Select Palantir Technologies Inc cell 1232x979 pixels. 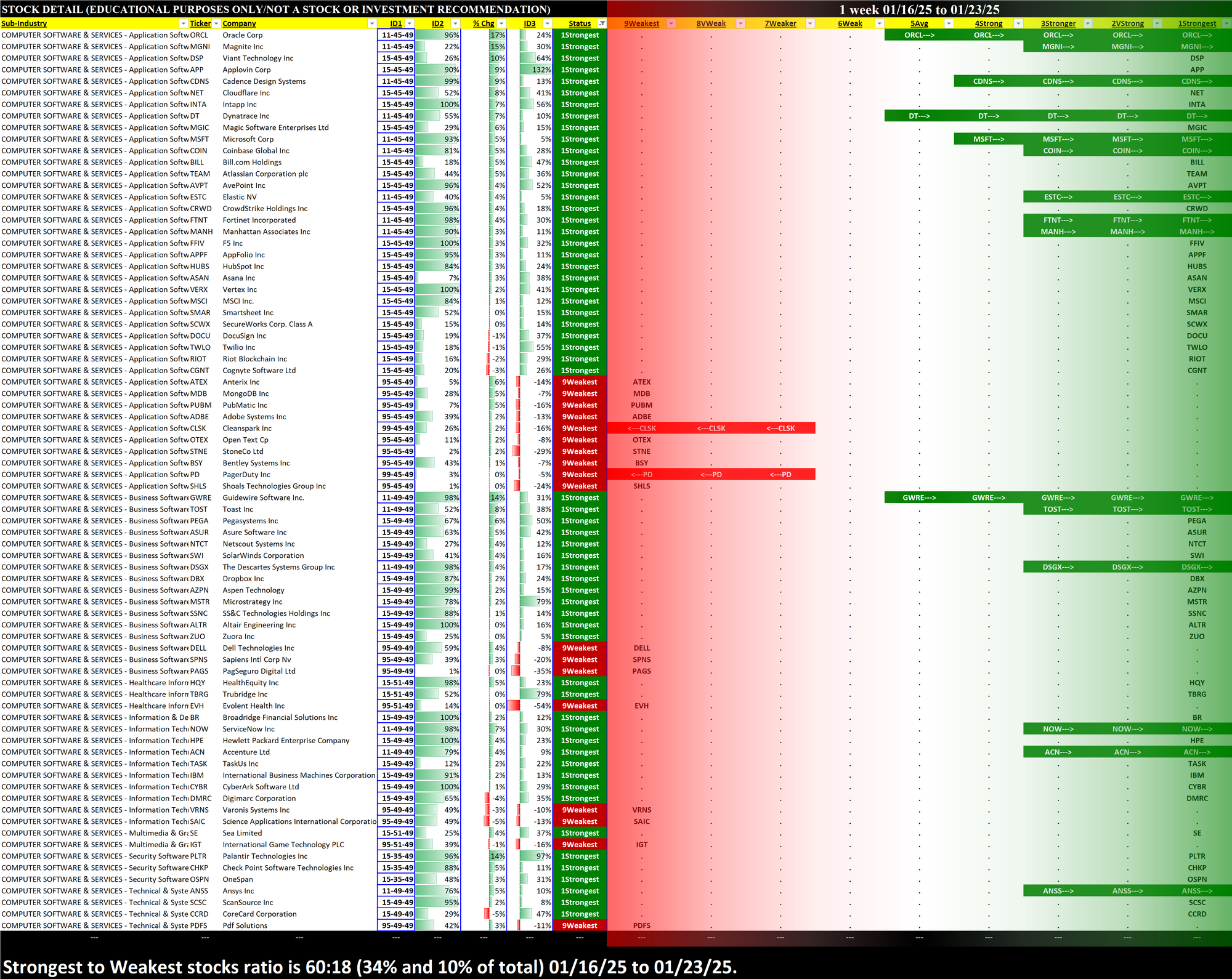[265, 856]
